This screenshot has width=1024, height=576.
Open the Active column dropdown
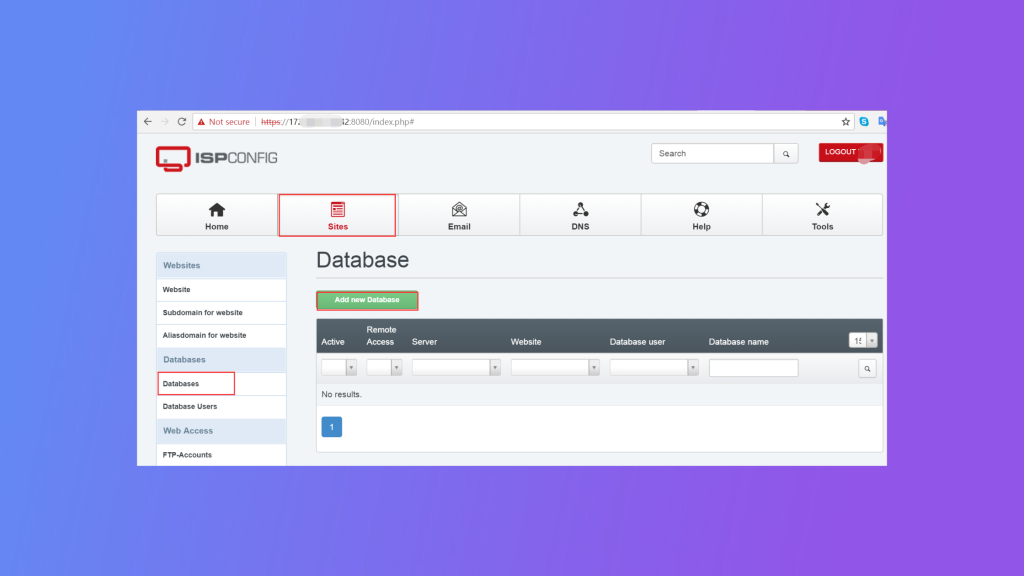337,367
